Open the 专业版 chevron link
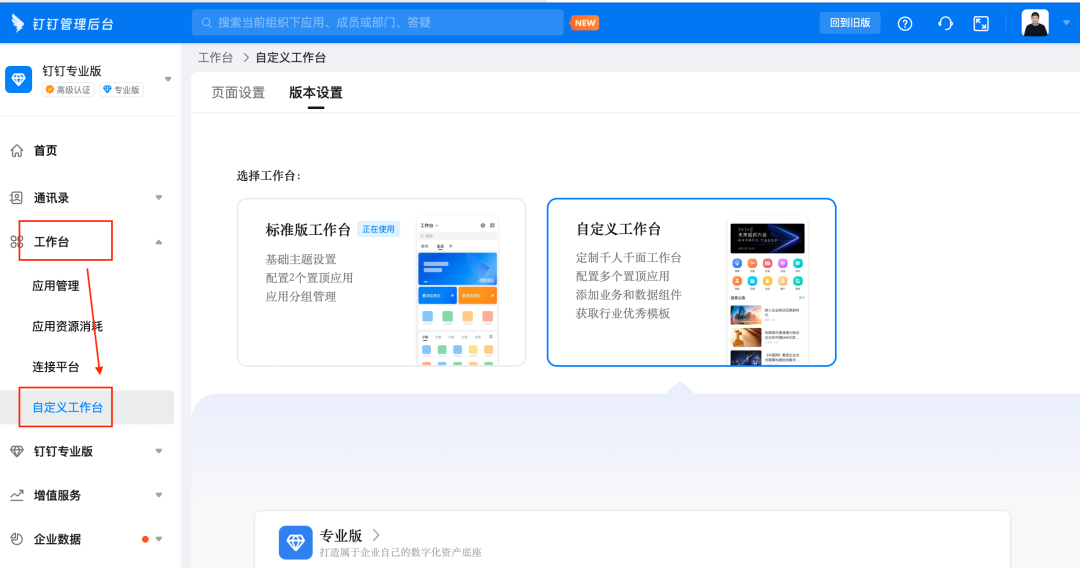 point(376,535)
